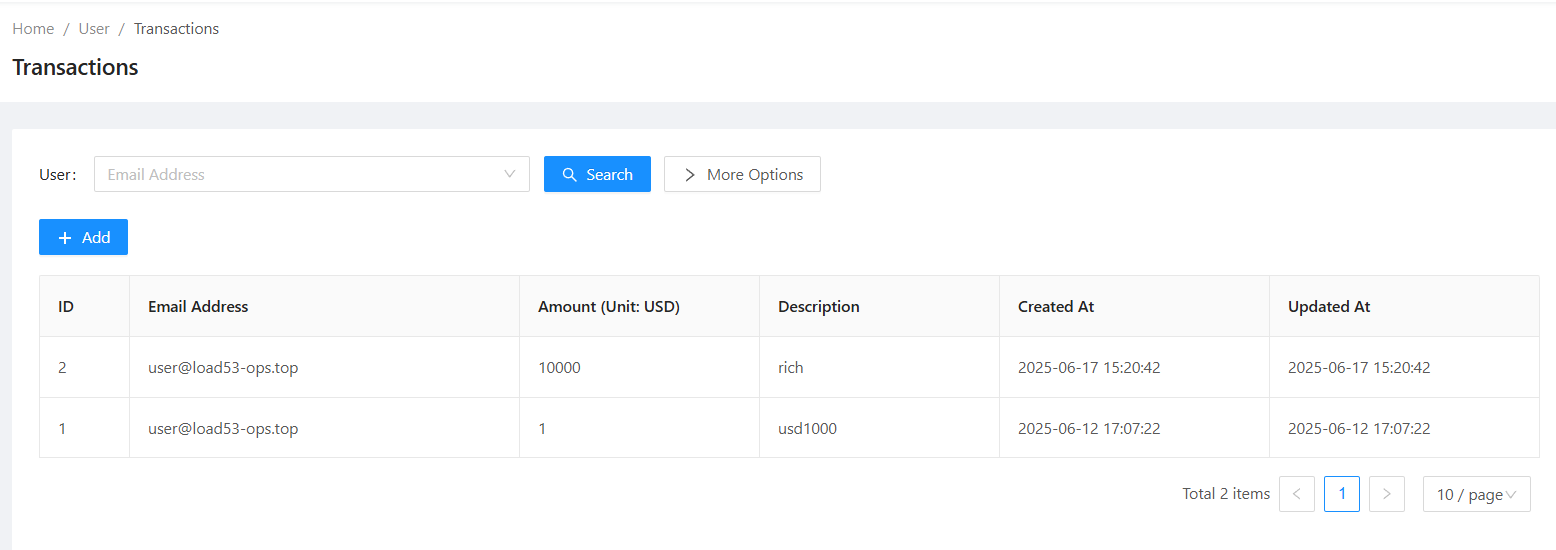Go to next page arrow
1556x550 pixels.
pos(1386,494)
